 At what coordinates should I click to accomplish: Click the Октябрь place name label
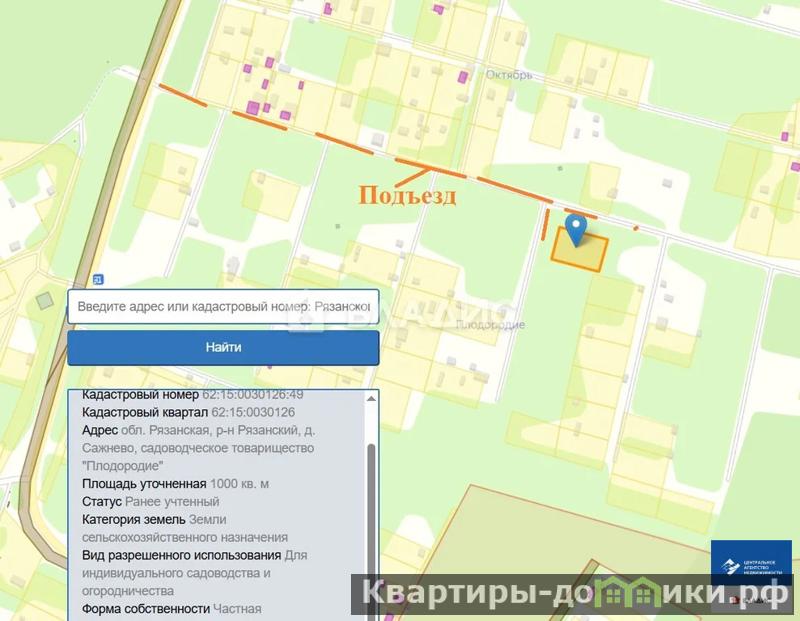tap(510, 75)
